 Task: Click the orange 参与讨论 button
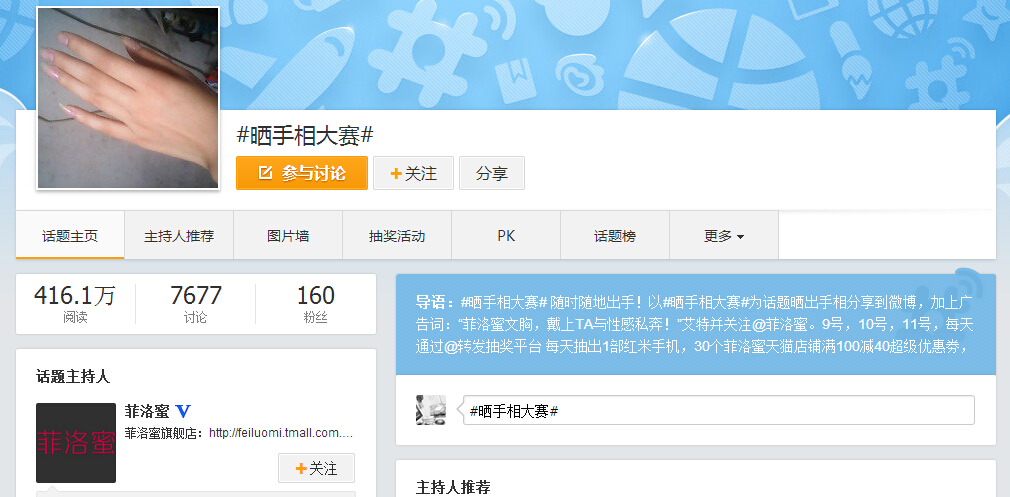coord(302,173)
